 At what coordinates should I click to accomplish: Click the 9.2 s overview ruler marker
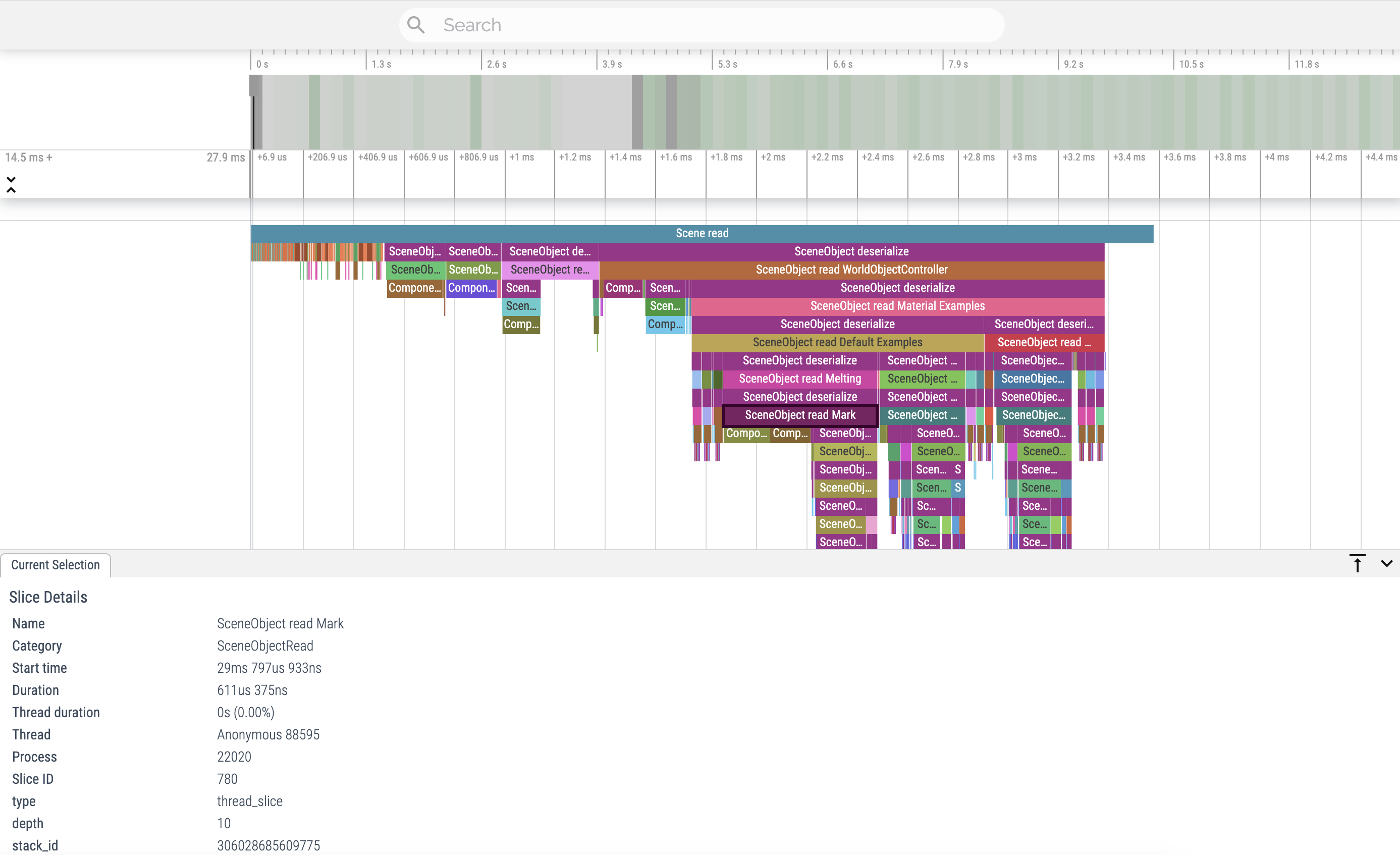[1073, 64]
